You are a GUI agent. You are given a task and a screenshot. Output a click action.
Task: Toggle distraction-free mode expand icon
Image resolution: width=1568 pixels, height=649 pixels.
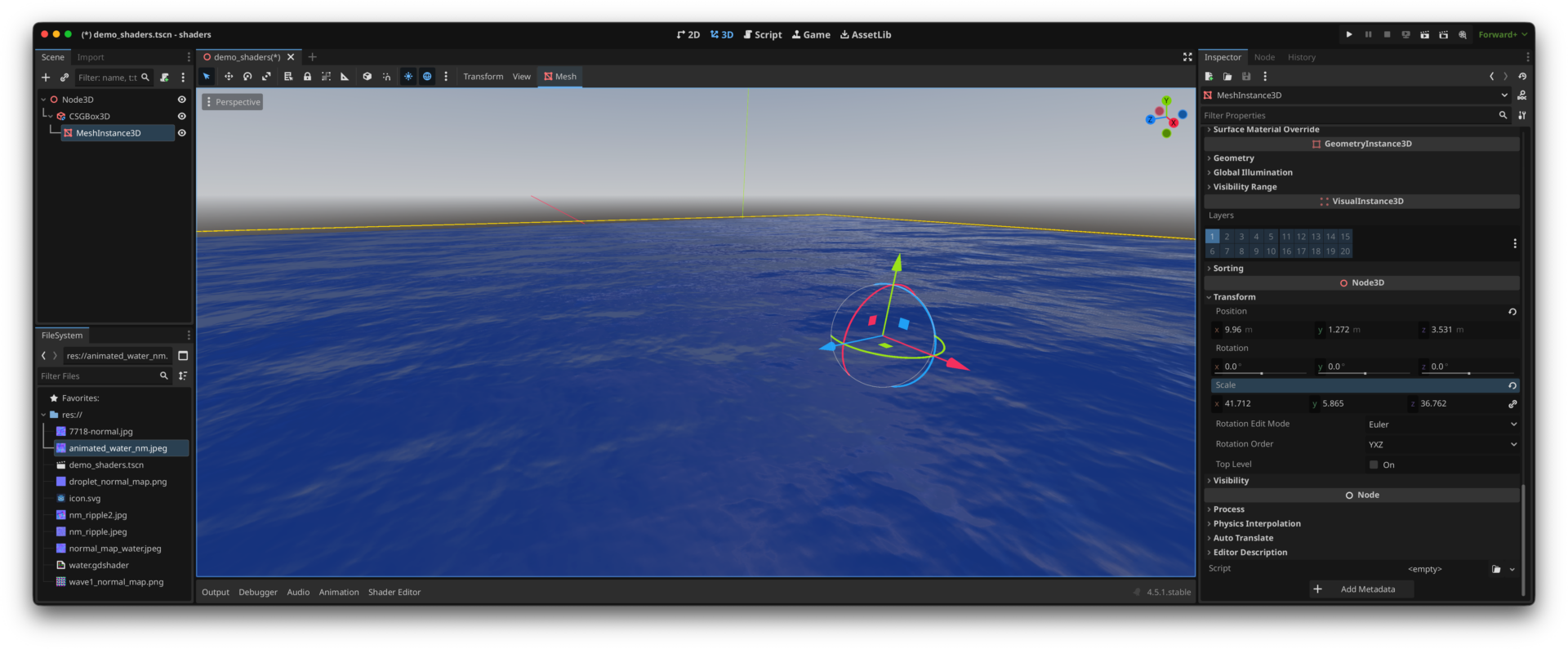[1187, 57]
